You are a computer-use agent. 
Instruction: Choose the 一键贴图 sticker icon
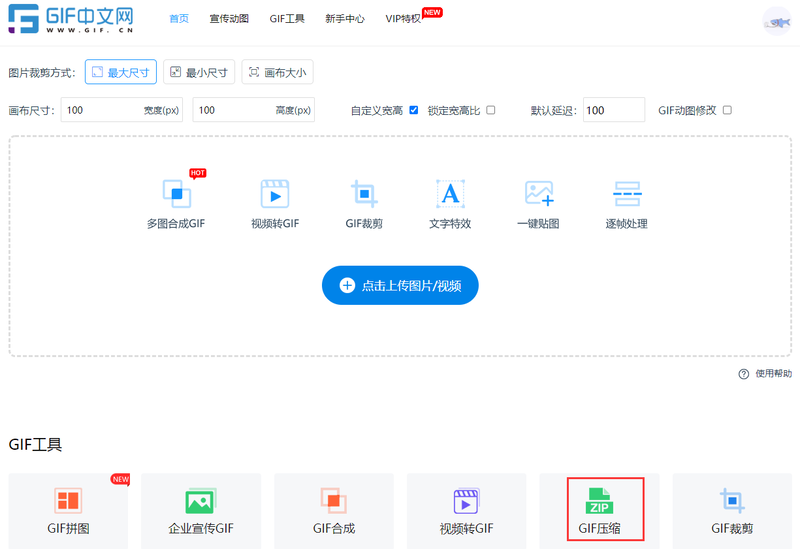[x=538, y=194]
